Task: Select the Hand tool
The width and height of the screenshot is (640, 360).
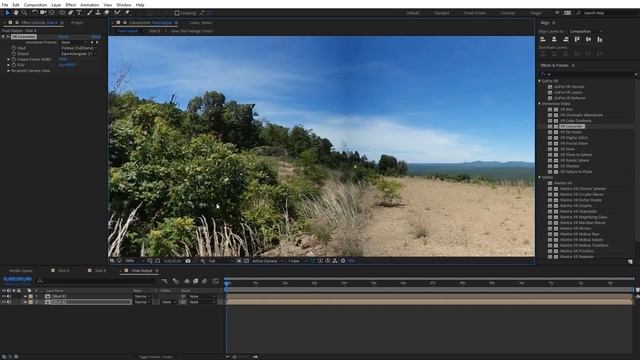Action: point(16,13)
